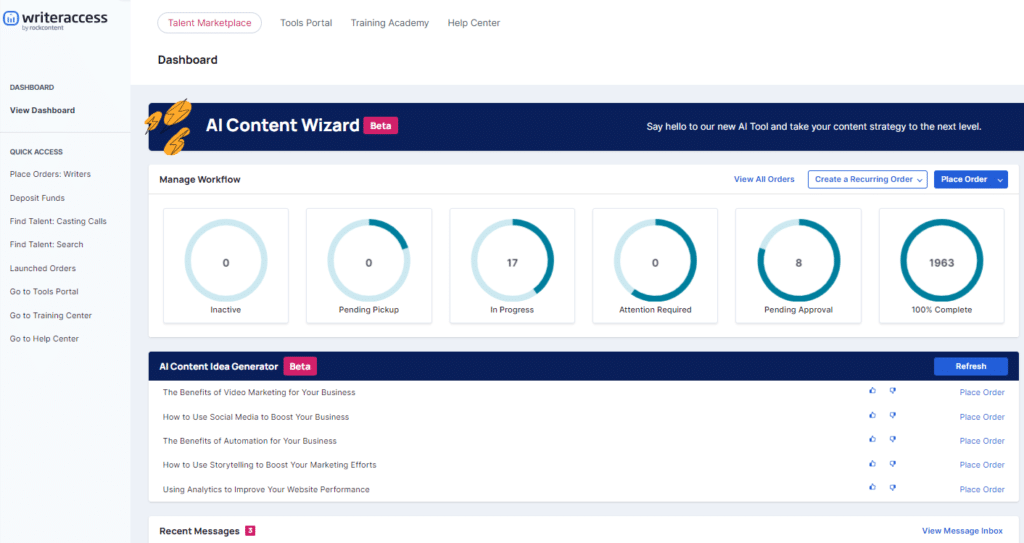Open Launched Orders in sidebar
This screenshot has width=1024, height=543.
click(42, 269)
